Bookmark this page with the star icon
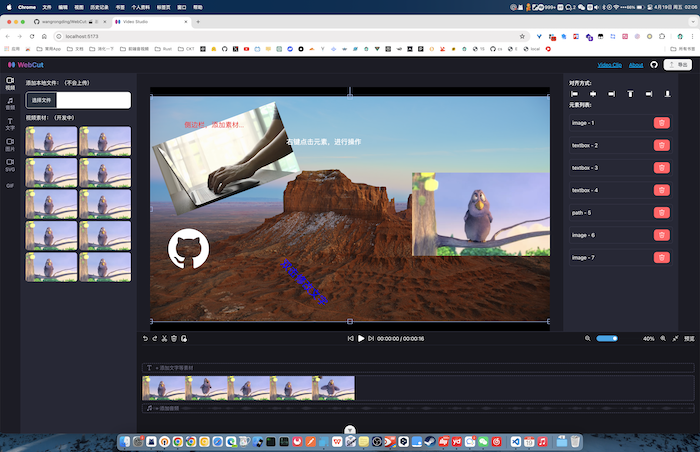 (522, 36)
